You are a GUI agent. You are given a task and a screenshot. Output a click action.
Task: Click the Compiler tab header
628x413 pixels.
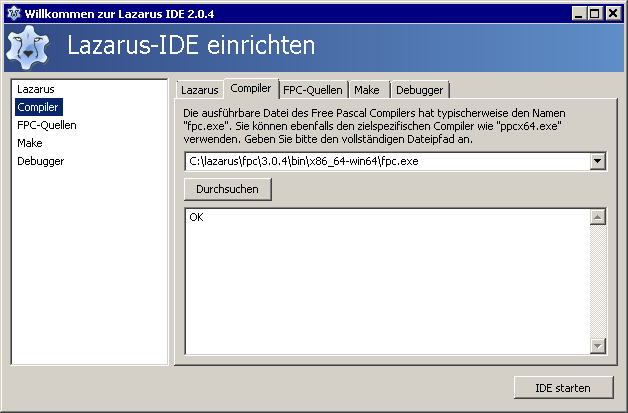[250, 89]
